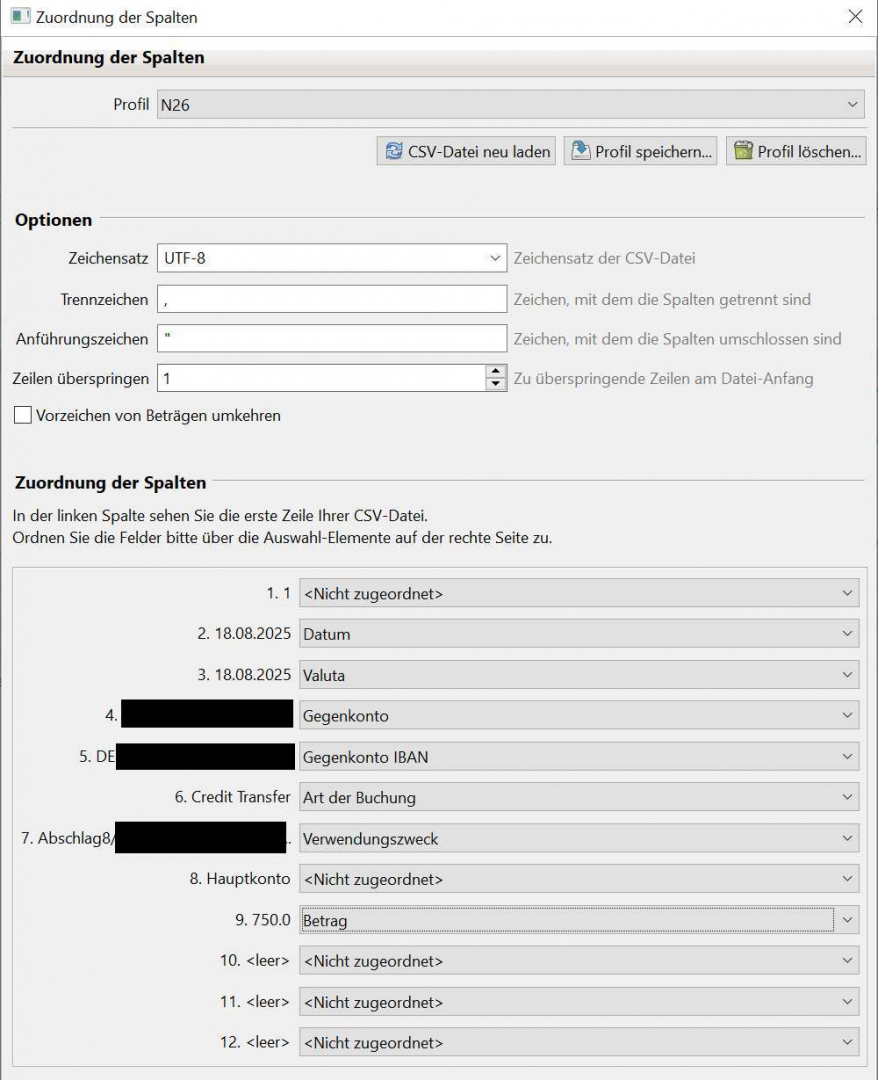Open the Verwendungszweck assignment dropdown

[579, 839]
